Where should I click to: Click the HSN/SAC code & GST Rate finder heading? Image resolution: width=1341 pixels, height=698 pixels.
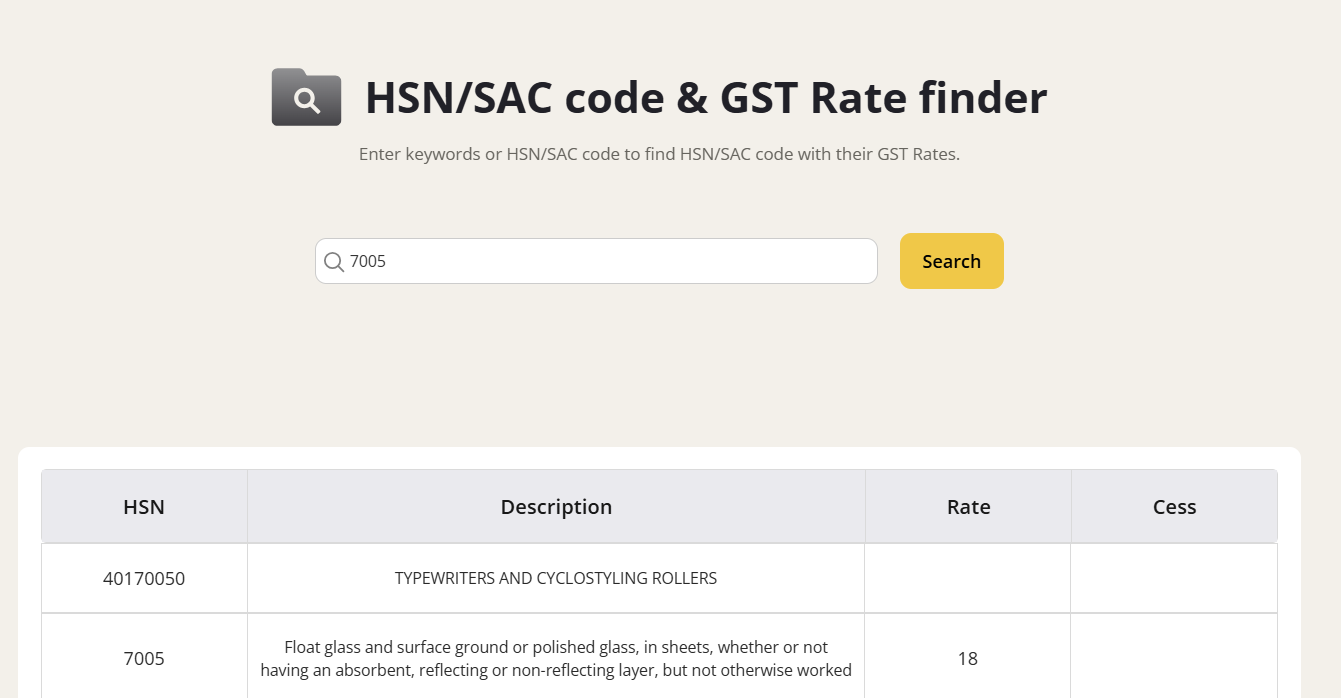click(705, 98)
